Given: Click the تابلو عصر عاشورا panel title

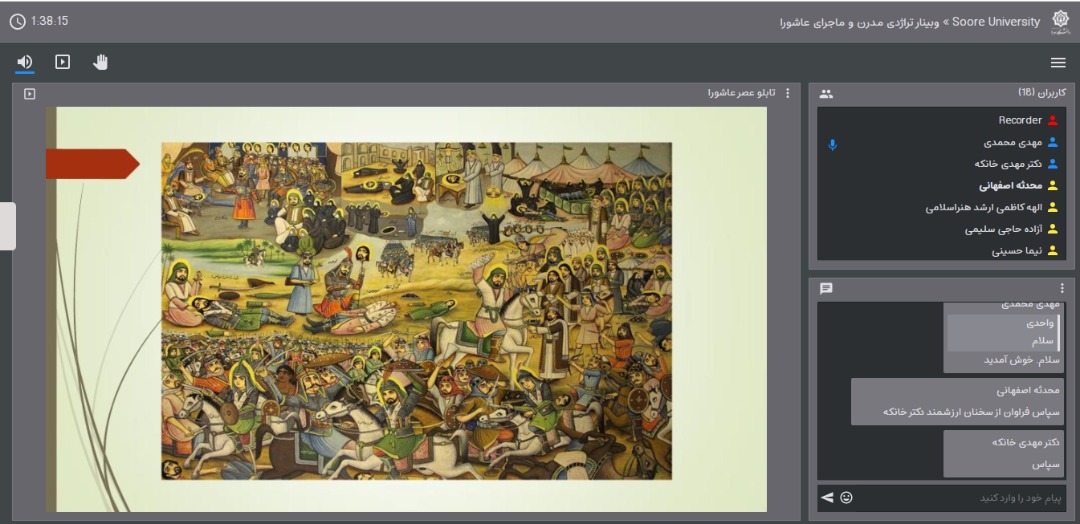Looking at the screenshot, I should [x=742, y=92].
